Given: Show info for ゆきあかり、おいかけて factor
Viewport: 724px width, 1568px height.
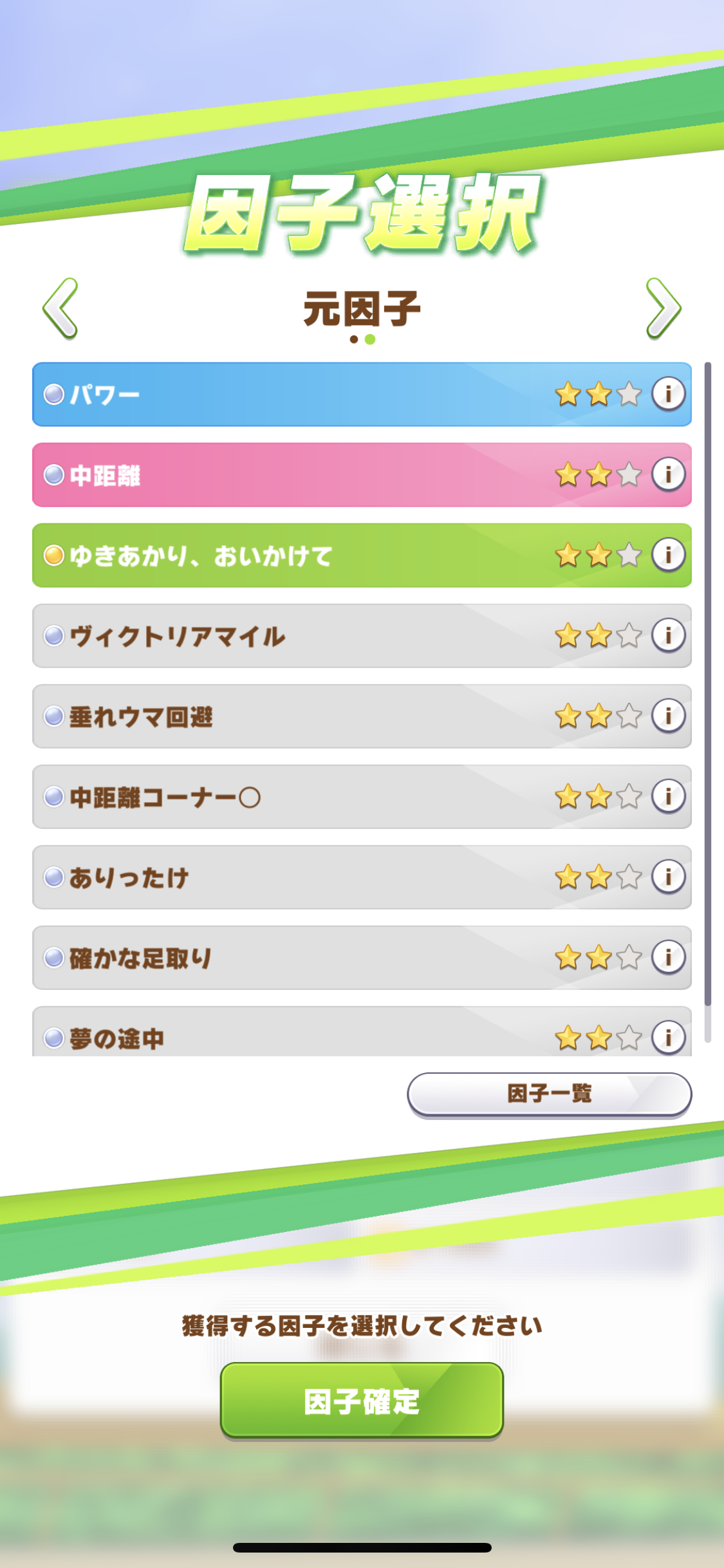Looking at the screenshot, I should pos(668,555).
